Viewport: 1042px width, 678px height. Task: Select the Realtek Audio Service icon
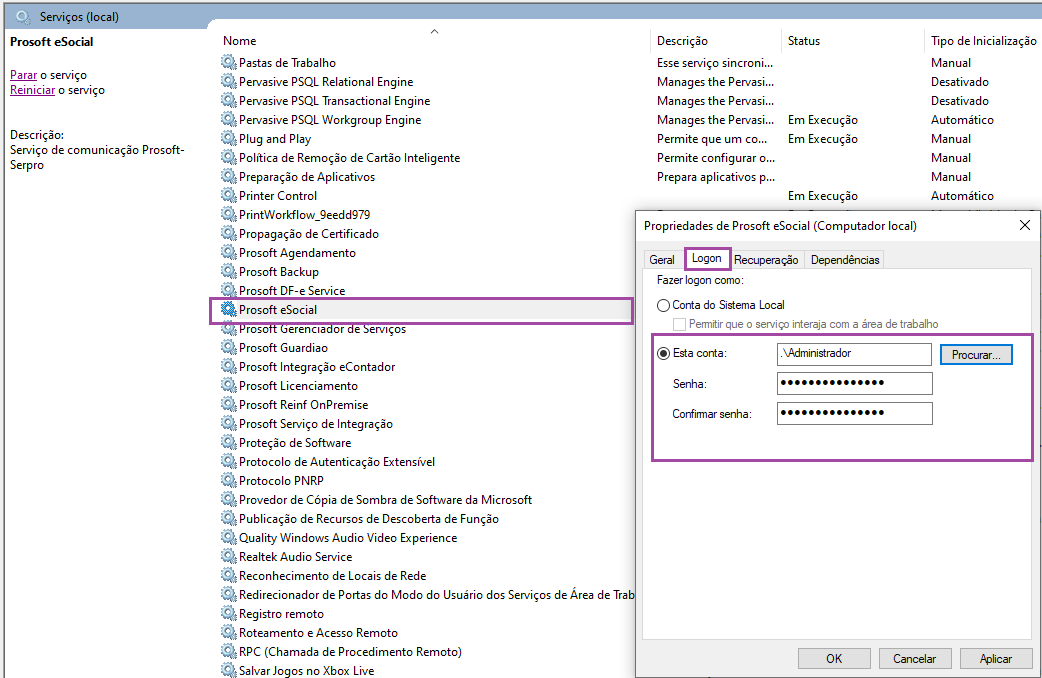(x=229, y=556)
